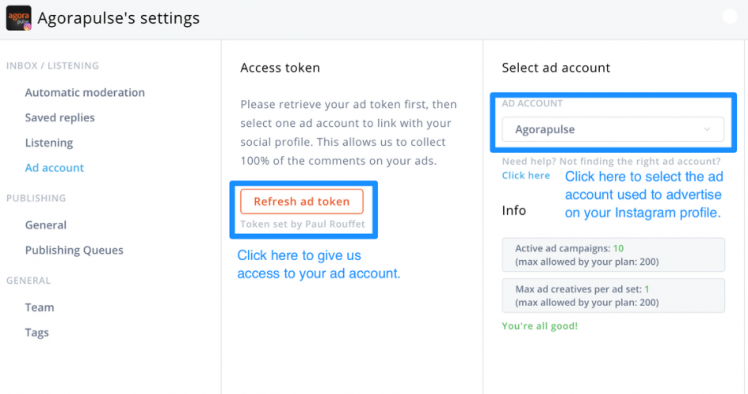
Task: Open Team settings
Action: click(x=40, y=308)
